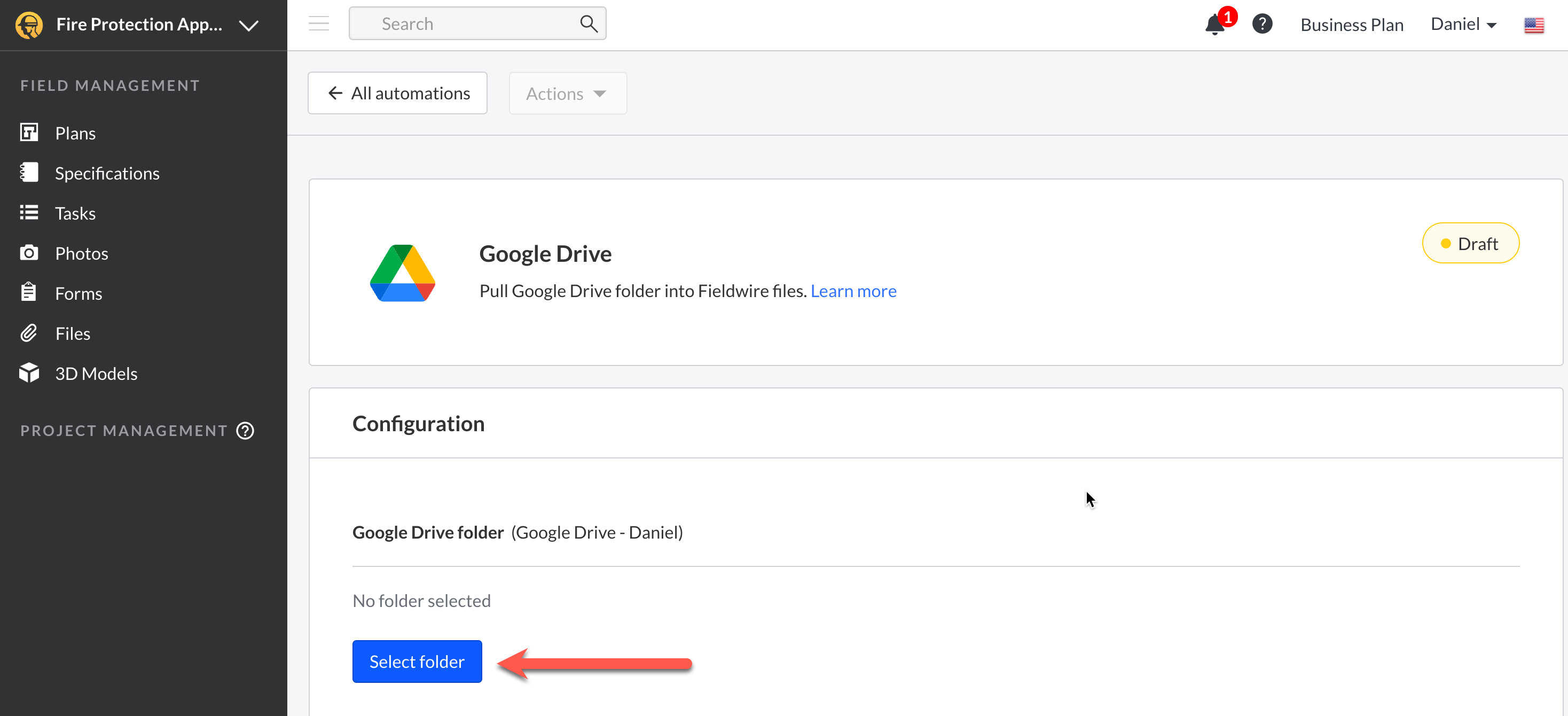Click the Tasks list icon
The width and height of the screenshot is (1568, 716).
(x=29, y=213)
